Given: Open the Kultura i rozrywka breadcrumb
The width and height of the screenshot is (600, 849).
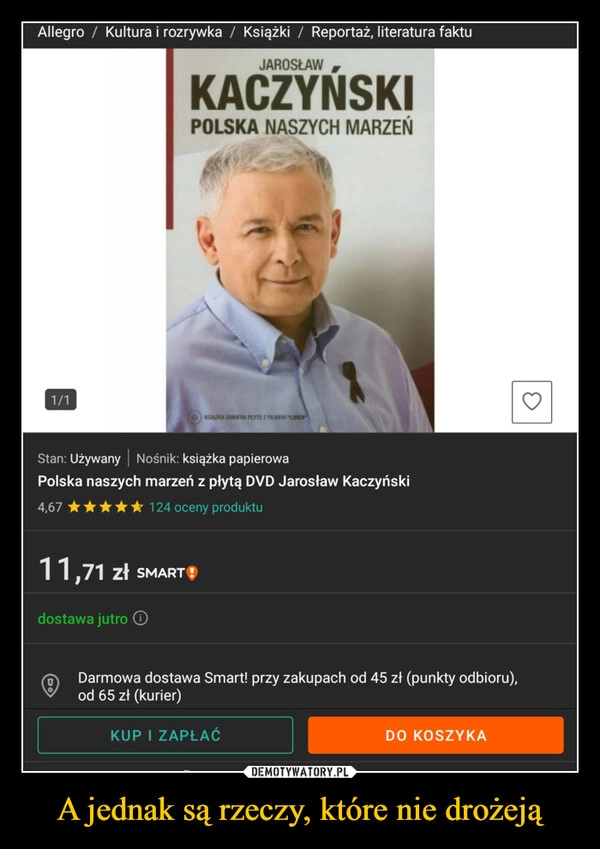Looking at the screenshot, I should pos(164,32).
